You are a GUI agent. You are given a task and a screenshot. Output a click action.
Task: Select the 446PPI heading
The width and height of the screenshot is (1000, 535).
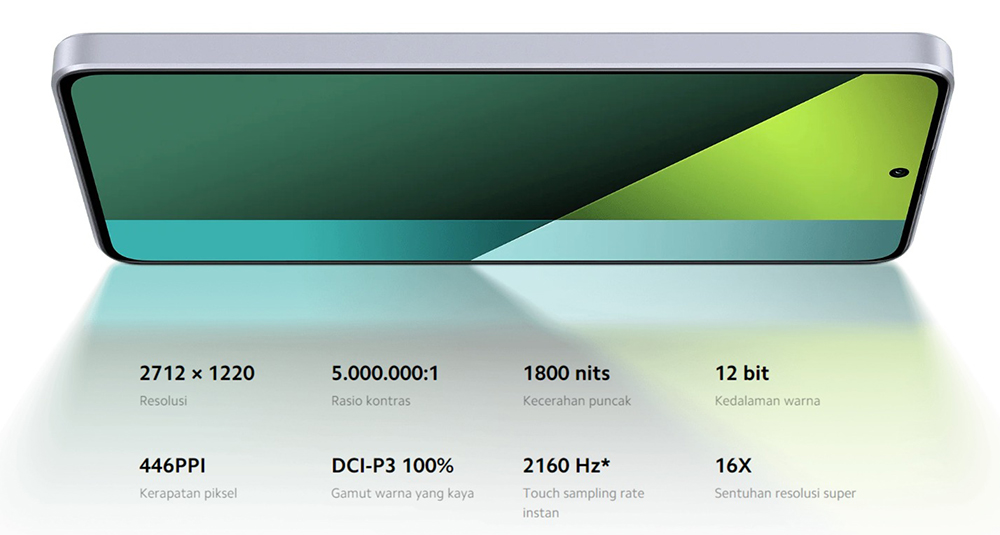pos(173,465)
